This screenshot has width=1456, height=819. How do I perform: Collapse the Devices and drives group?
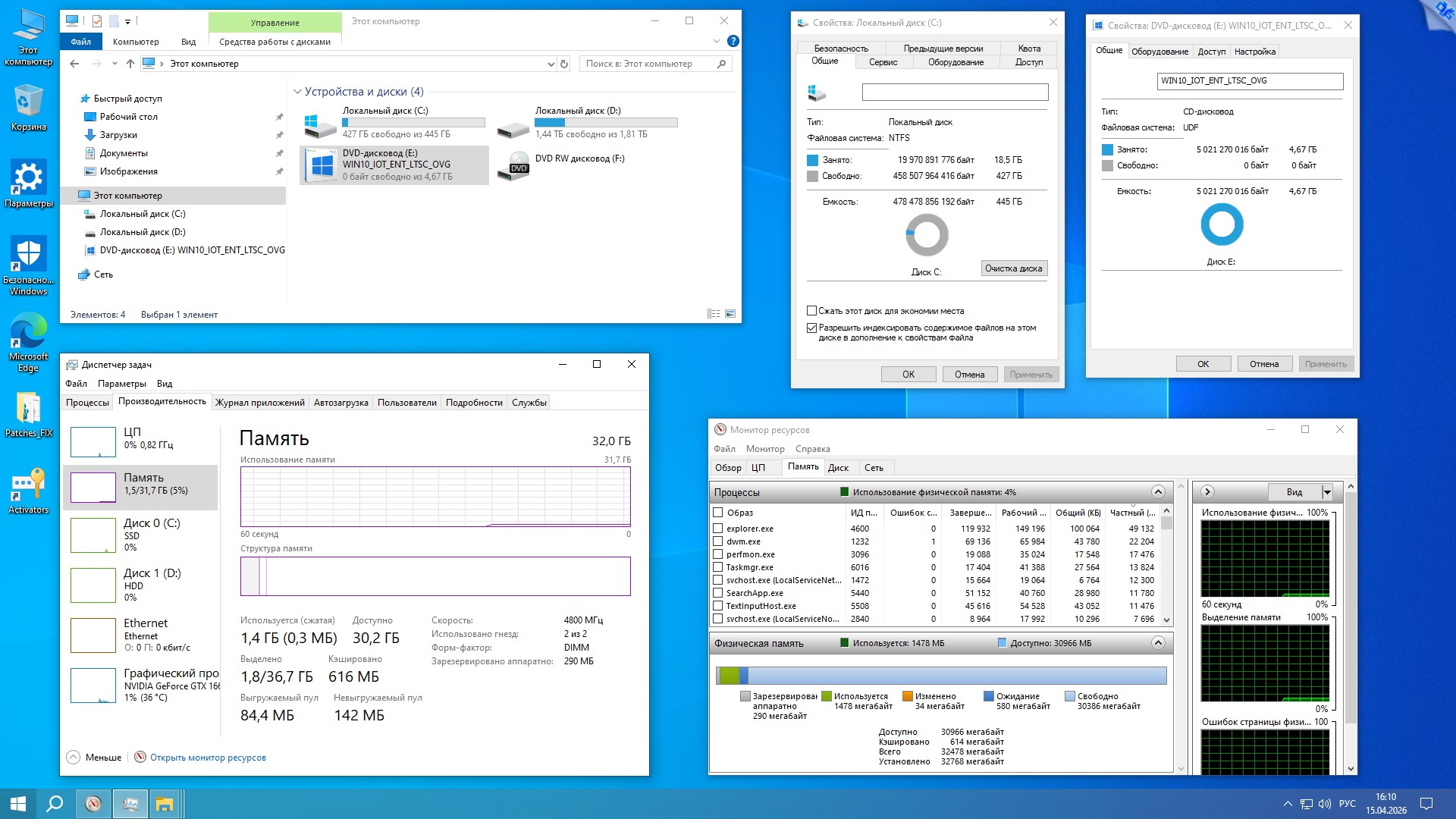297,92
